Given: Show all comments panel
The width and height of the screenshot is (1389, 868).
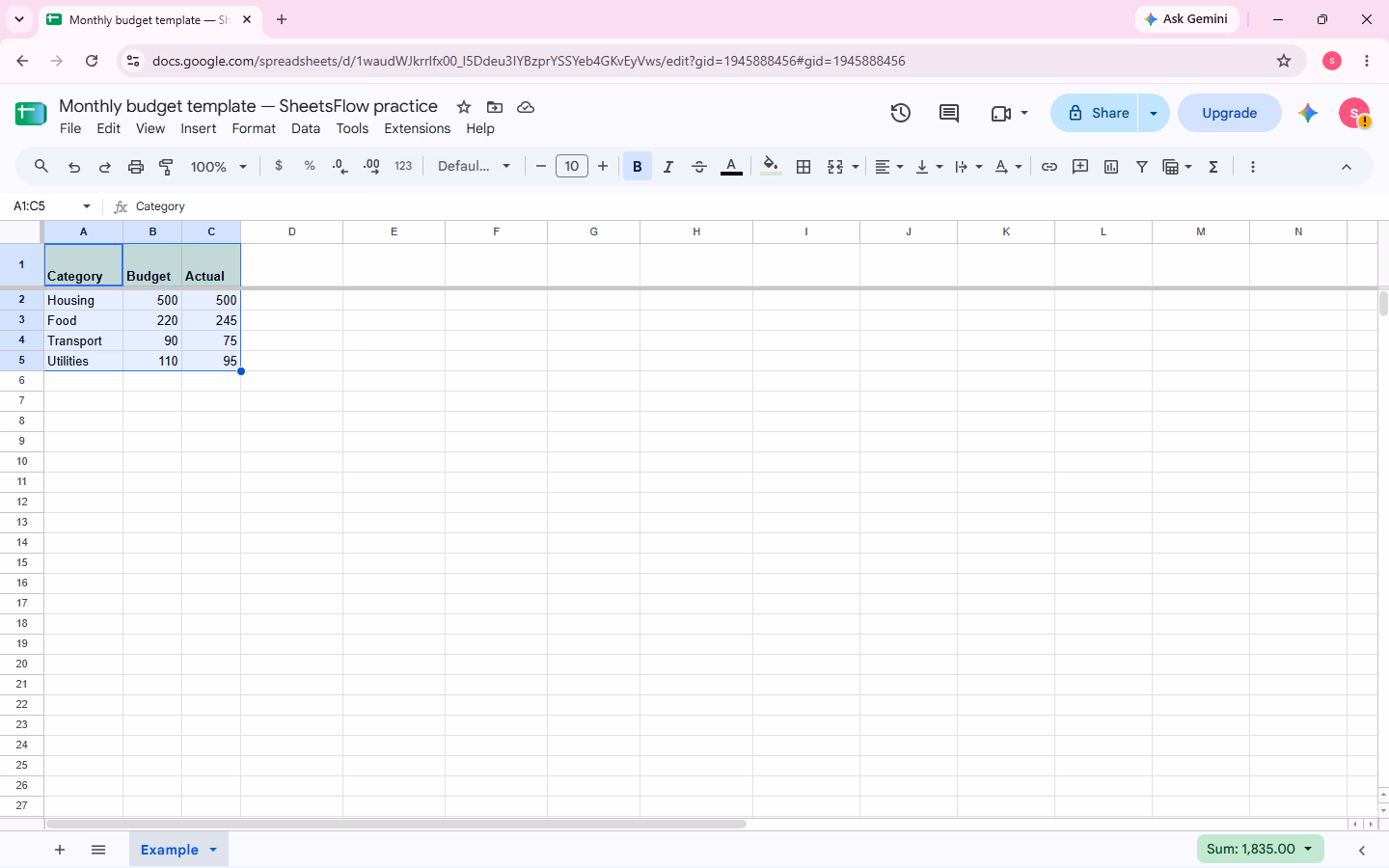Looking at the screenshot, I should coord(949,113).
